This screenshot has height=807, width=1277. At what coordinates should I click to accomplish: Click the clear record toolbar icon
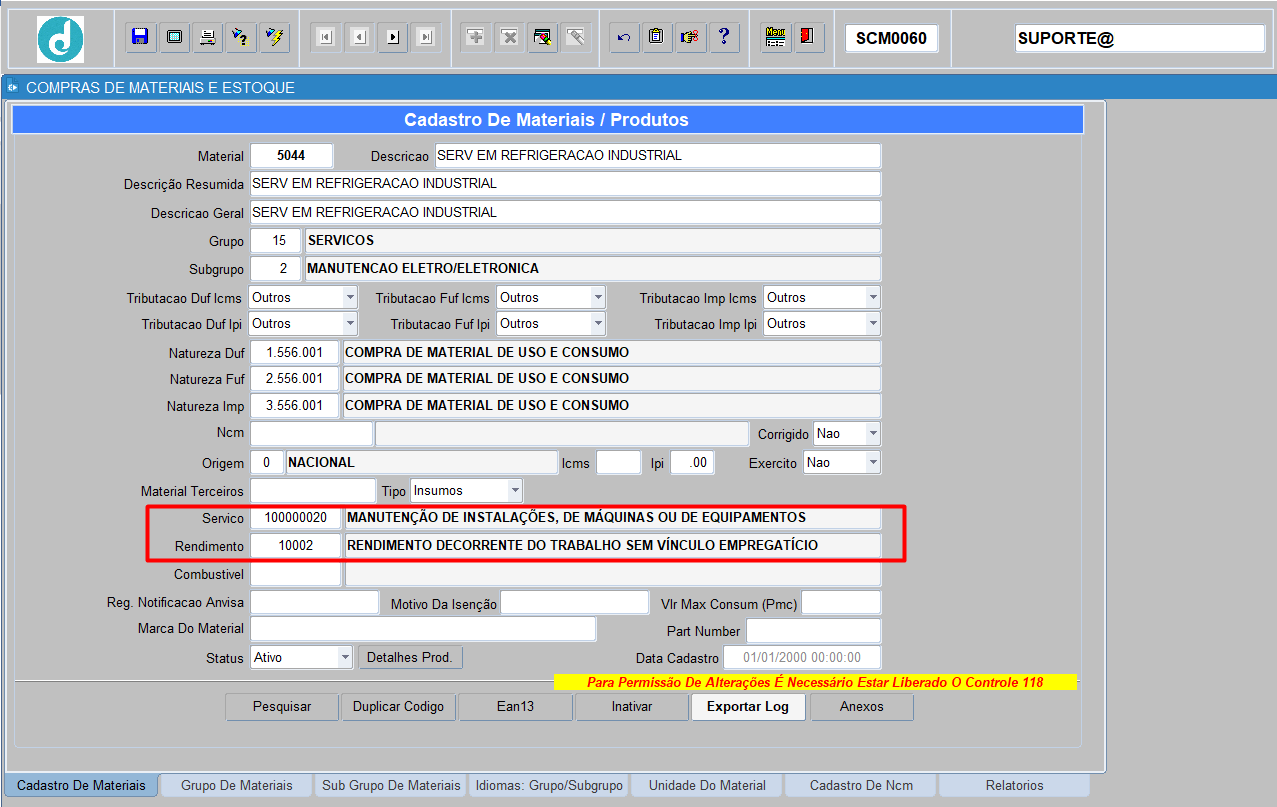coord(542,37)
